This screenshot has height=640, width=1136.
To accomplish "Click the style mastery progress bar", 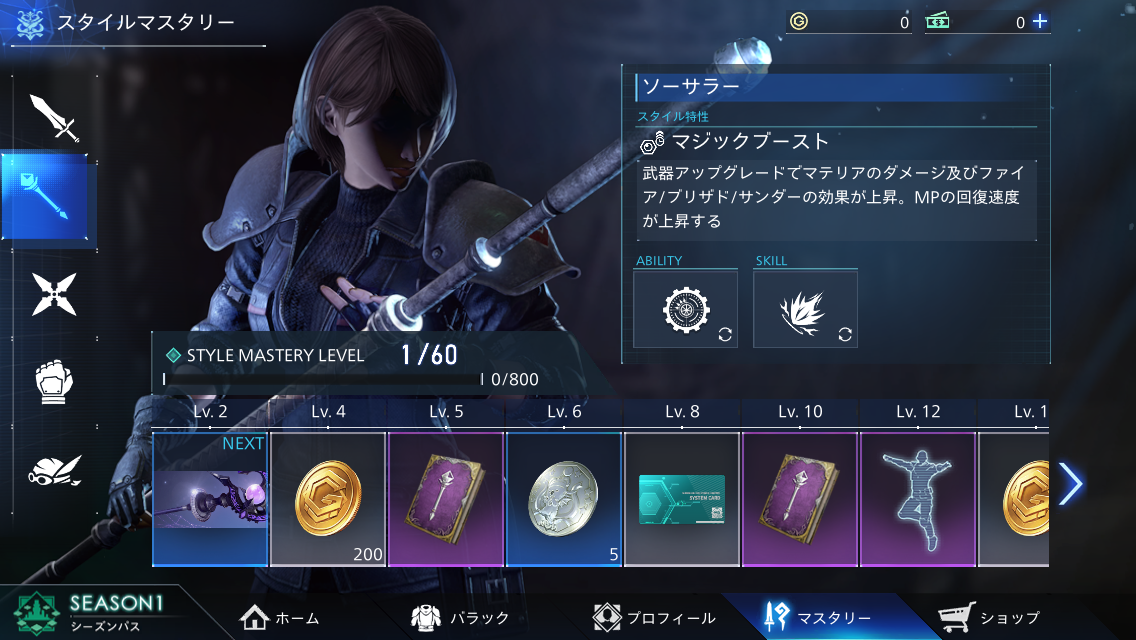I will click(322, 379).
